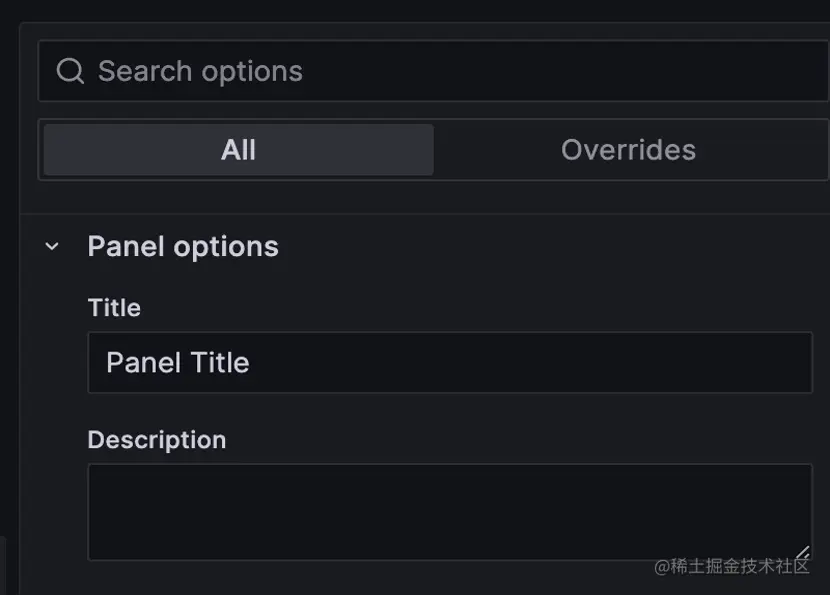
Task: Click the scrollbar at the left edge
Action: 2,565
